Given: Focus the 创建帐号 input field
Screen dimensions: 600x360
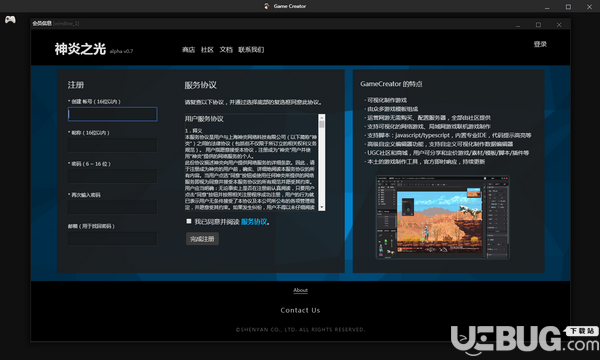Looking at the screenshot, I should [x=112, y=114].
